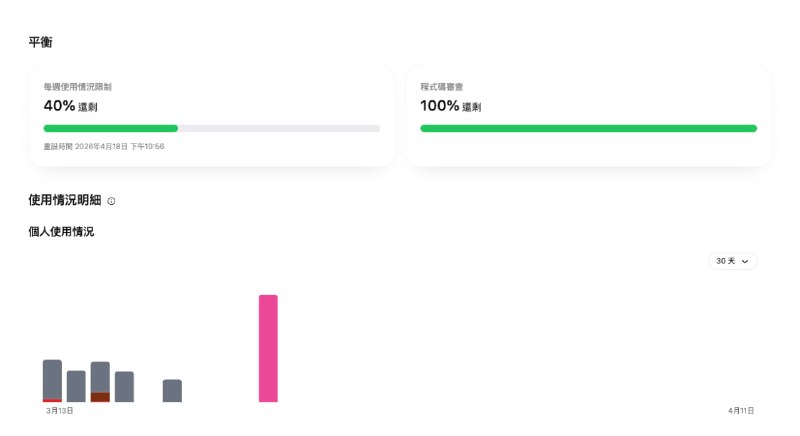Viewport: 800px width, 436px height.
Task: Click the 程式碼審查 card title
Action: pos(441,87)
